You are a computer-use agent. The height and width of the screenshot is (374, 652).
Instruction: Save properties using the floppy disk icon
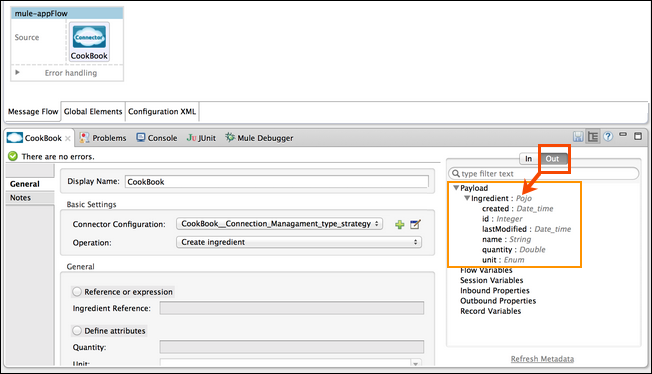[x=578, y=136]
